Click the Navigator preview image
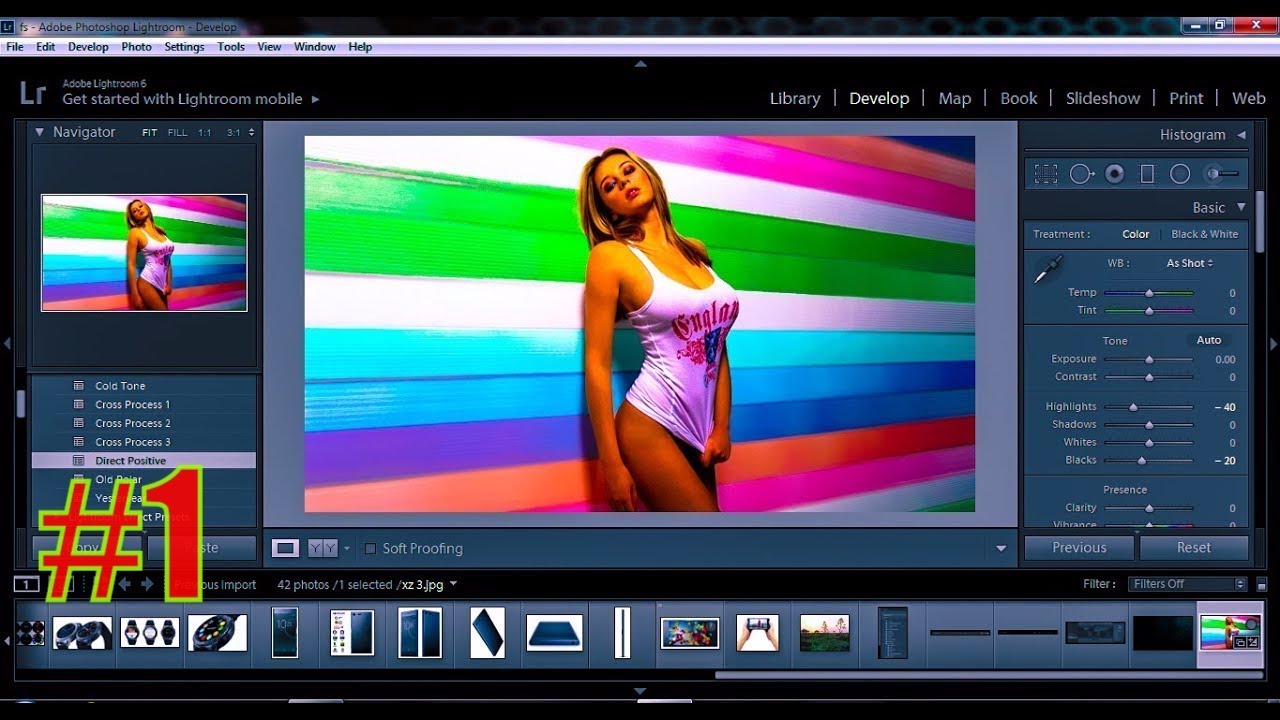The image size is (1280, 720). point(144,253)
